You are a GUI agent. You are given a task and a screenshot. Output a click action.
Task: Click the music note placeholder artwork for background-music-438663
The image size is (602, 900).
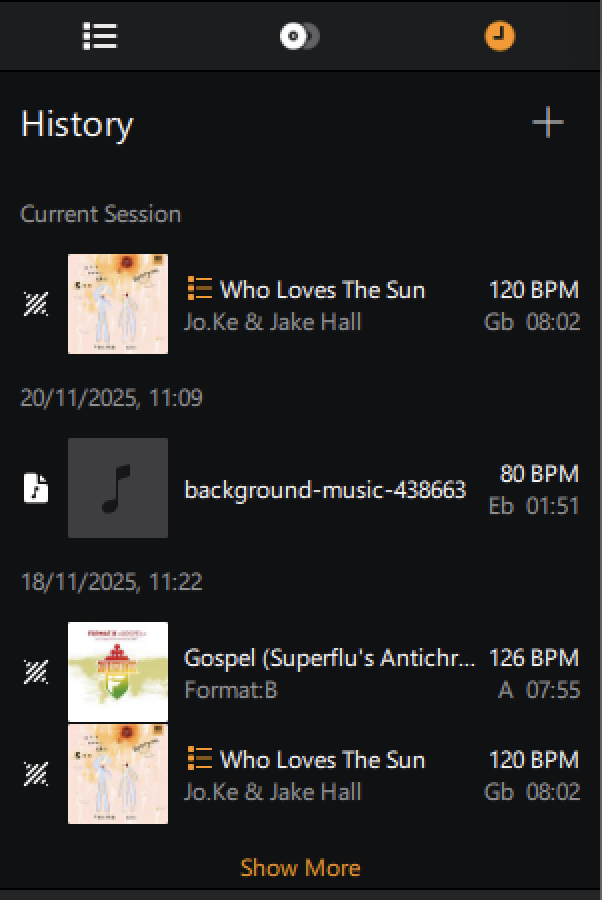point(117,488)
